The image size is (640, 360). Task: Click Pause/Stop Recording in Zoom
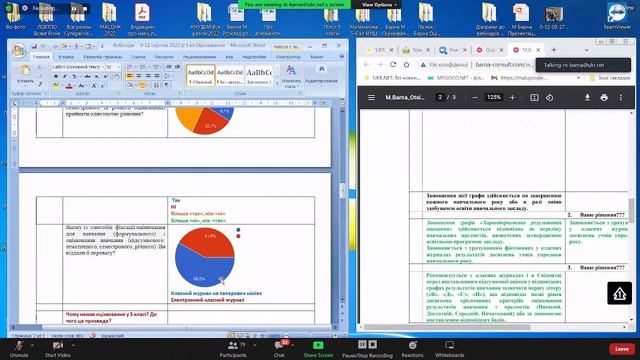(x=367, y=349)
